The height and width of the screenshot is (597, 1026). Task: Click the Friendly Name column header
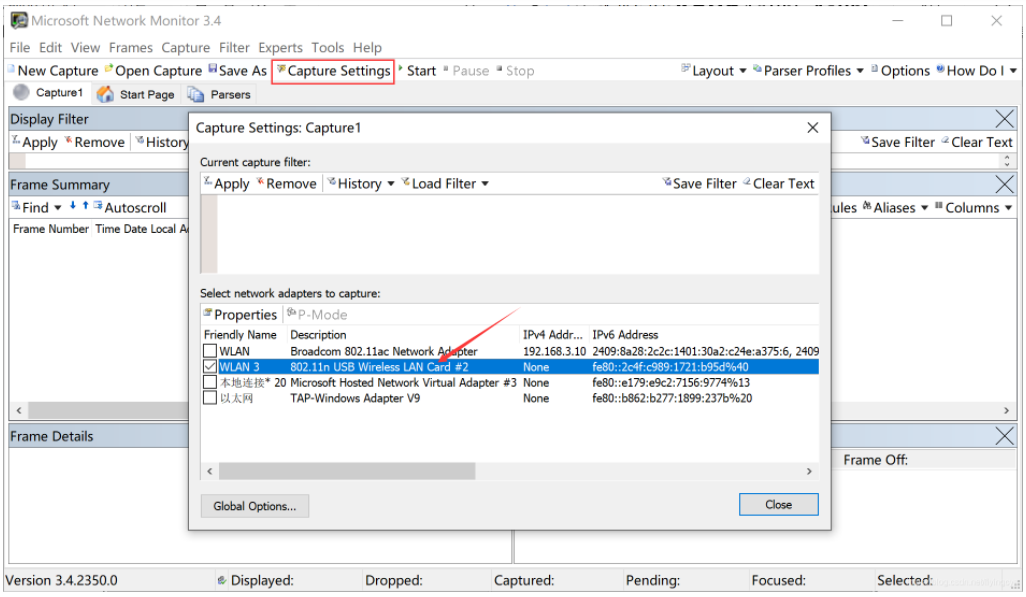click(x=240, y=335)
